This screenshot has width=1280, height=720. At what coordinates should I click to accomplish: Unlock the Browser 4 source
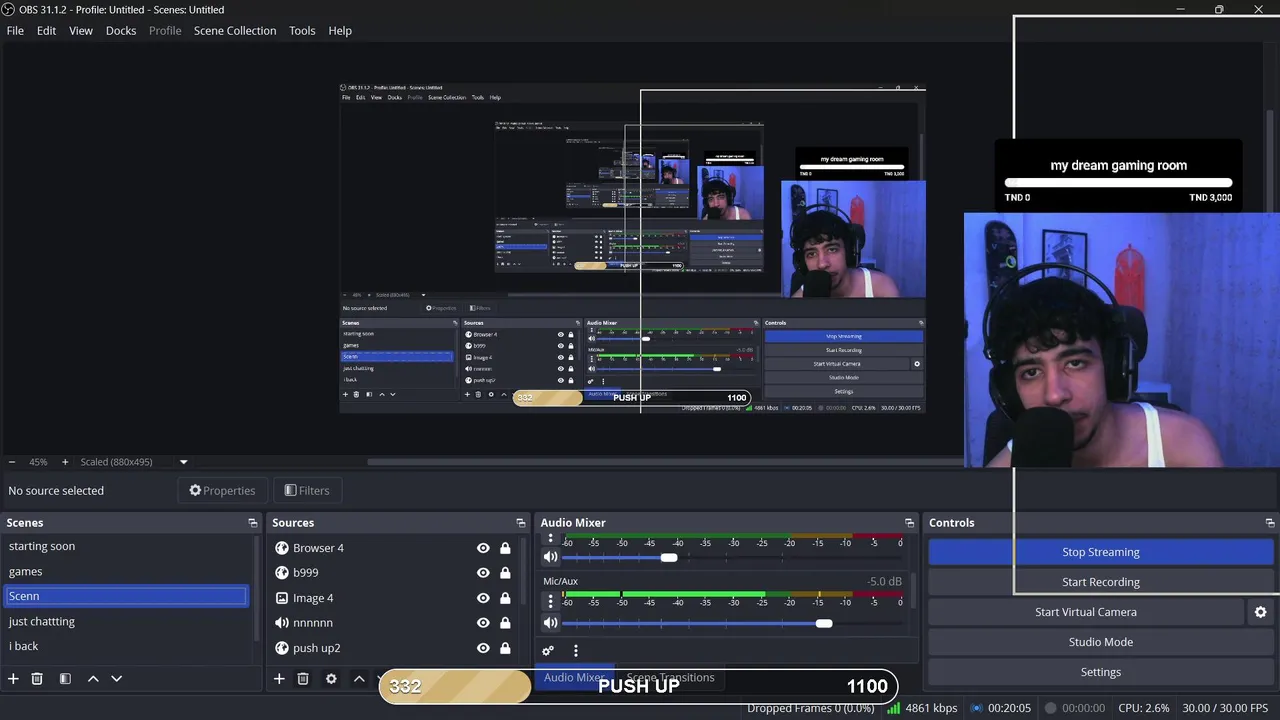[x=505, y=548]
